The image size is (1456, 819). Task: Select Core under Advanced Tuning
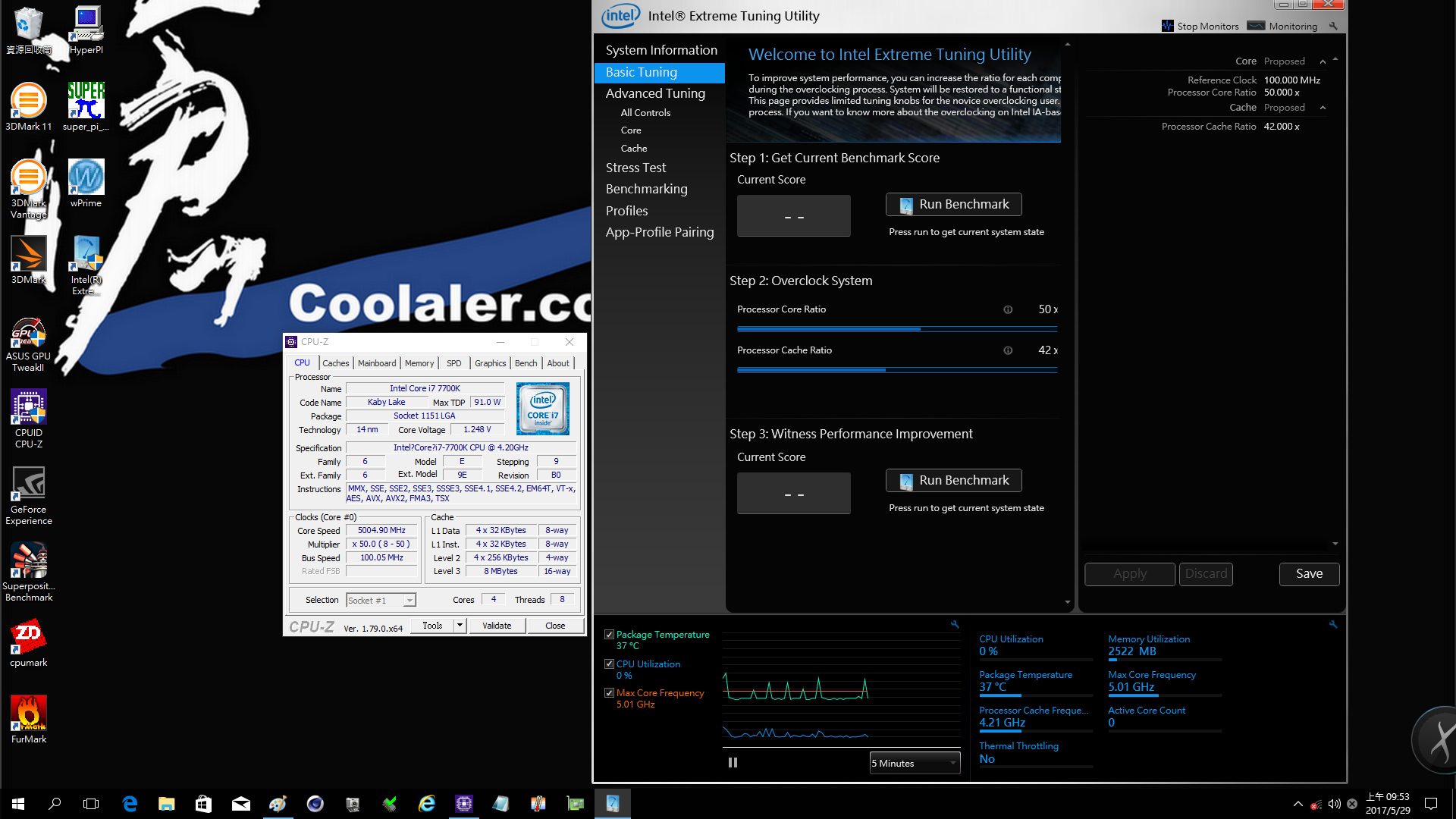[x=631, y=130]
